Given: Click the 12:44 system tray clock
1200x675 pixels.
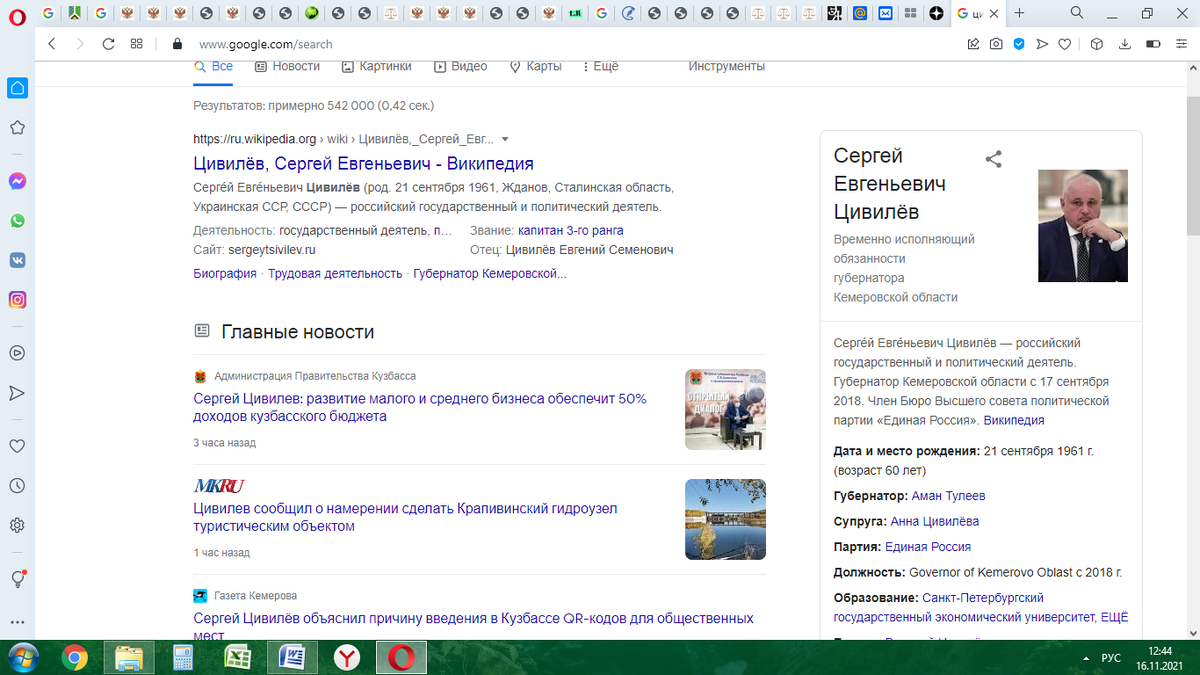Looking at the screenshot, I should click(x=1160, y=650).
